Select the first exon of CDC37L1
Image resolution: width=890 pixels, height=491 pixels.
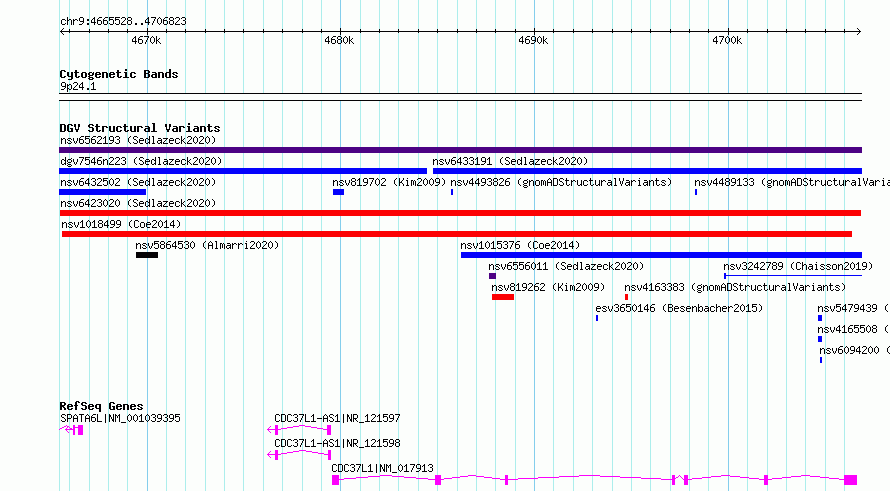point(335,480)
